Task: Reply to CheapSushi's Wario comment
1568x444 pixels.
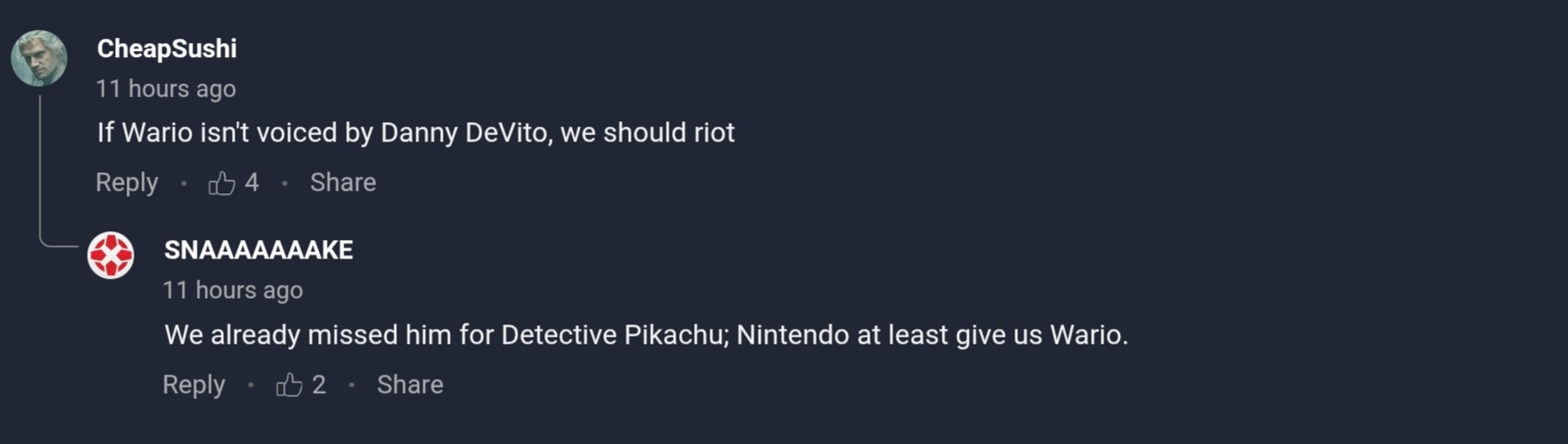Action: point(126,183)
